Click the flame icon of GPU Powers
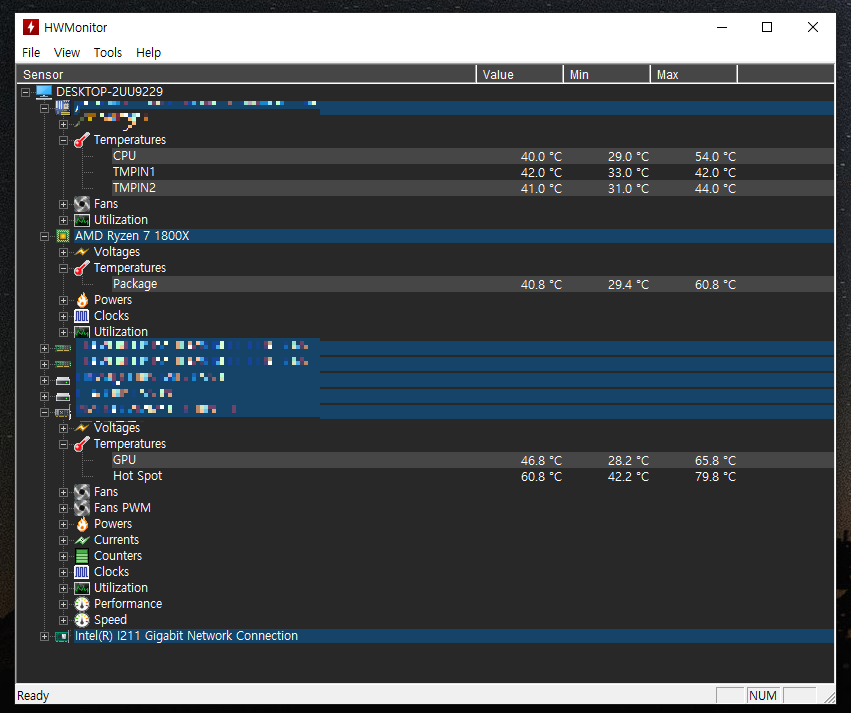851x713 pixels. coord(82,524)
